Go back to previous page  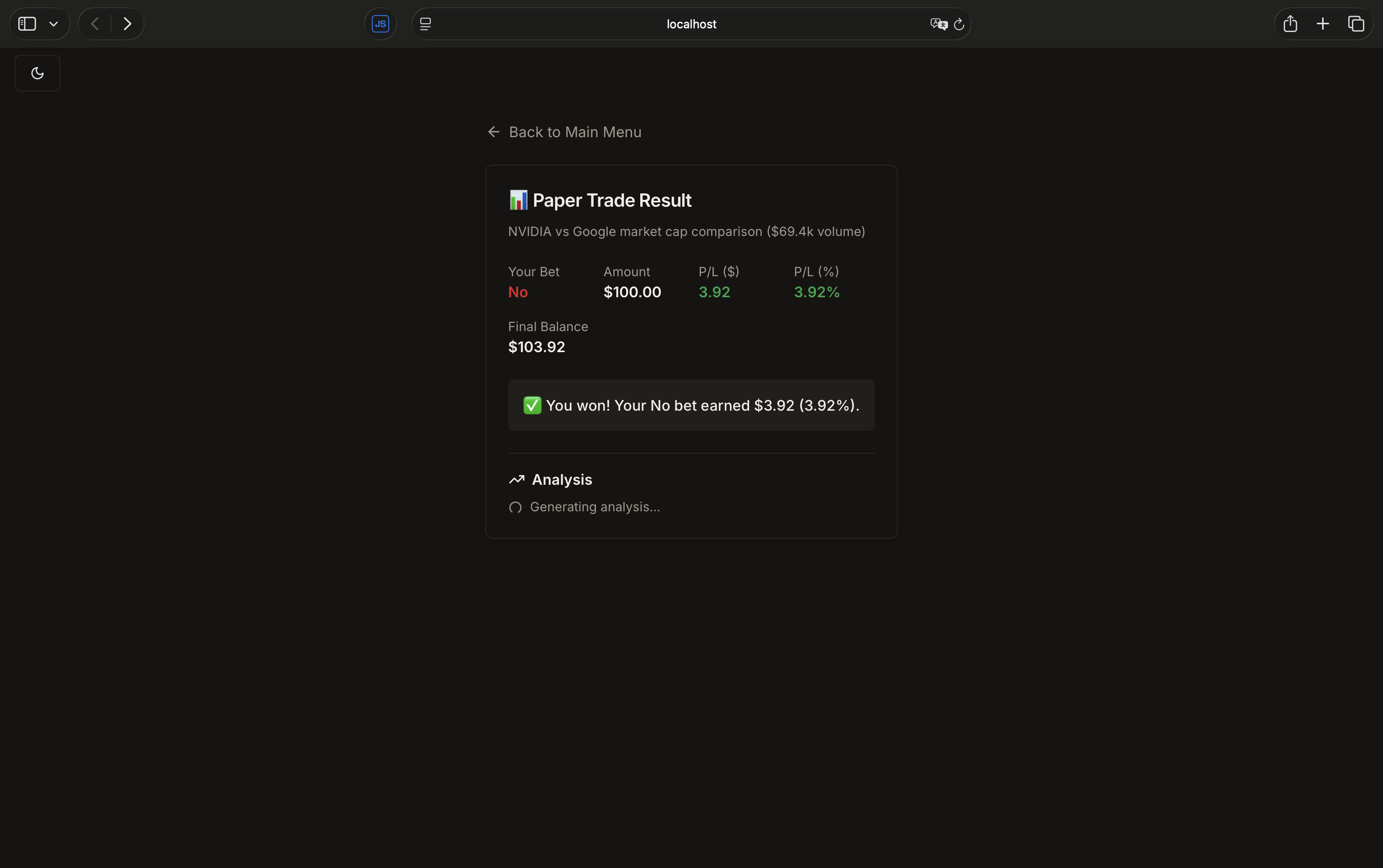95,23
